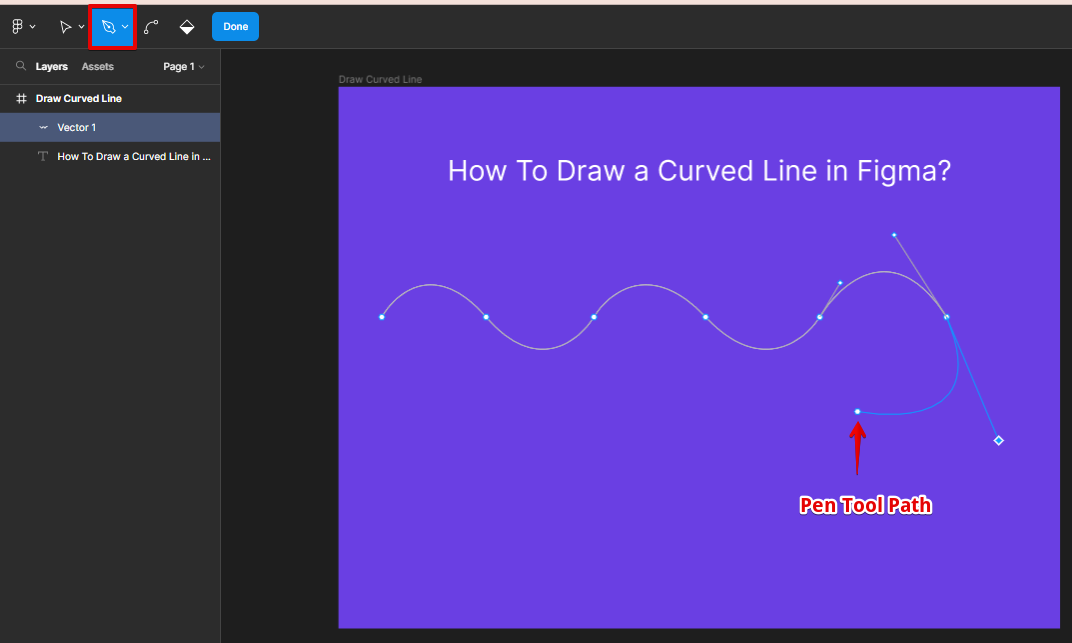The width and height of the screenshot is (1072, 643).
Task: Select the Move tool arrow icon
Action: pos(65,27)
